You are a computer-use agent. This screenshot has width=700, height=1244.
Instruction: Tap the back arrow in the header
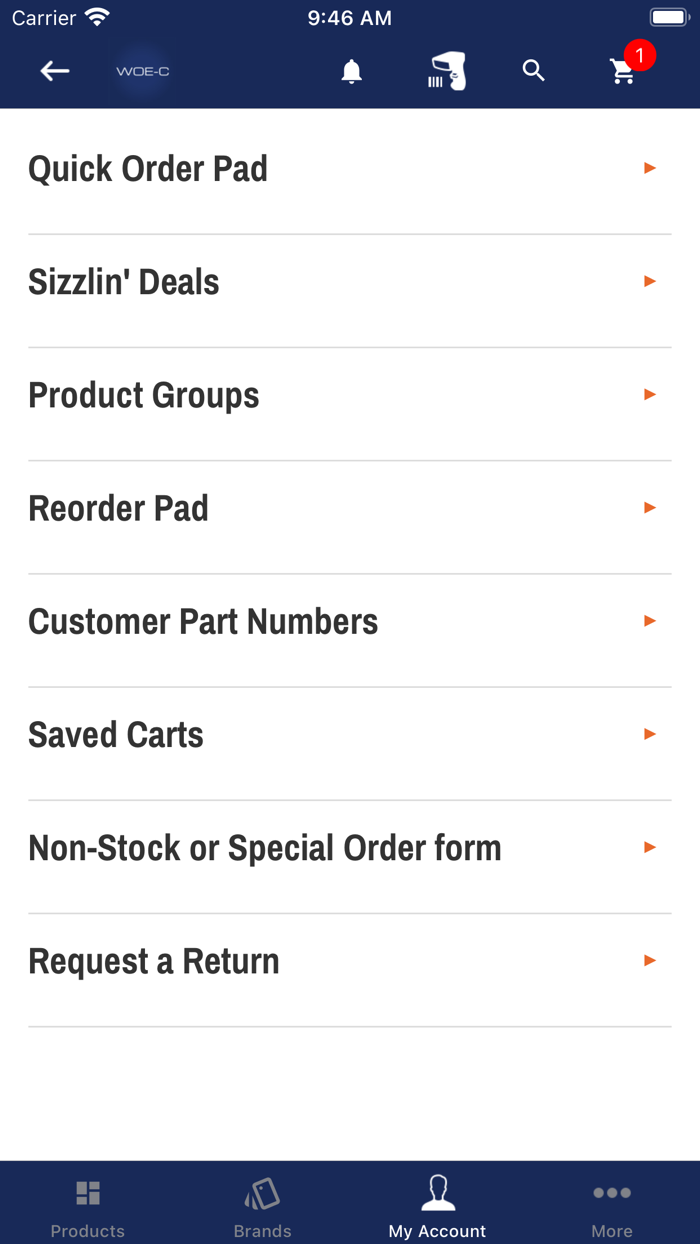pyautogui.click(x=55, y=71)
